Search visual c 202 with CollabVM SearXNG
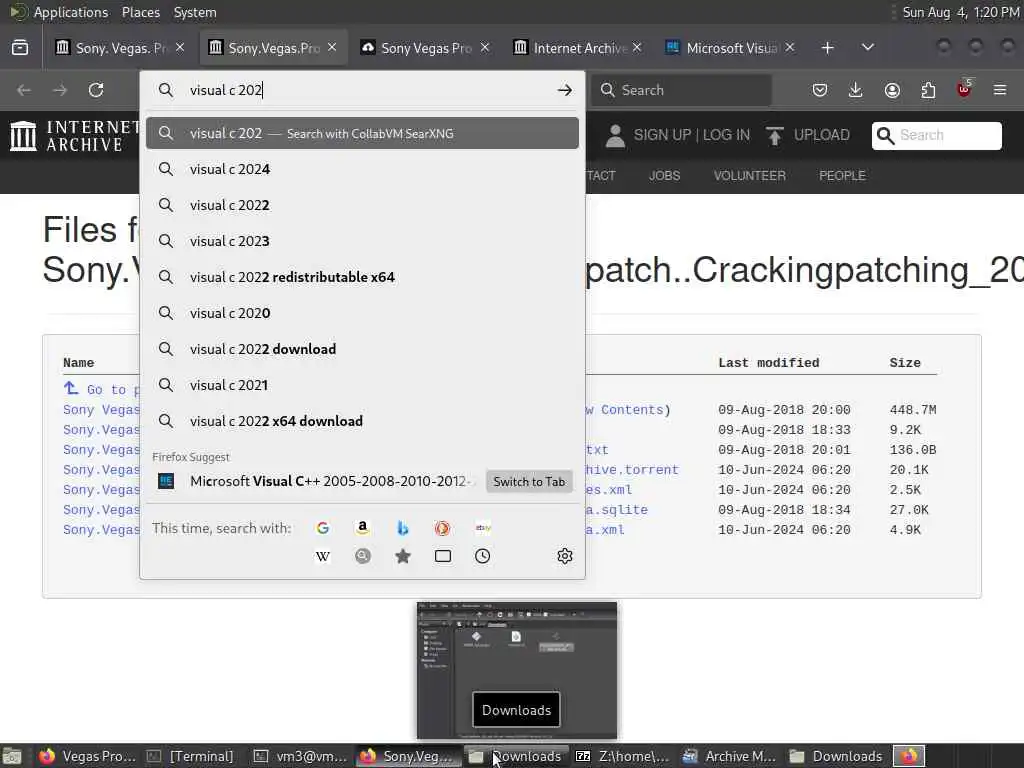 point(362,133)
